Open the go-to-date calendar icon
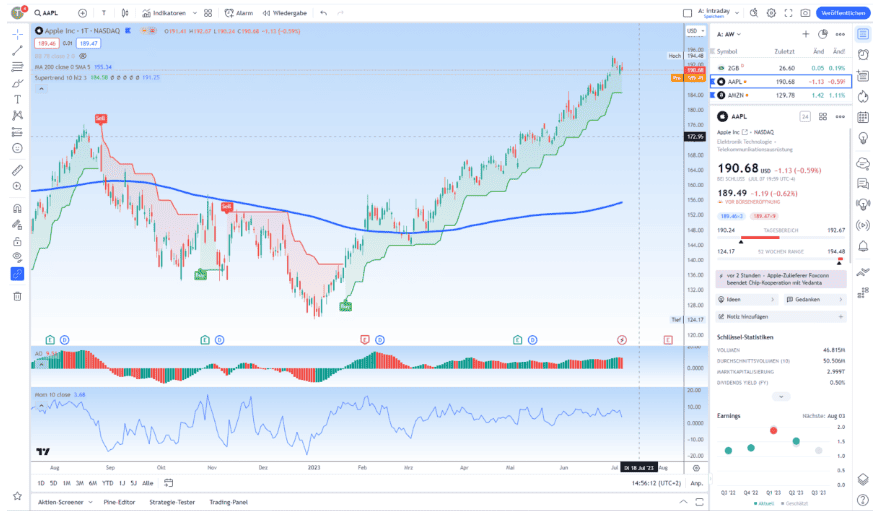The width and height of the screenshot is (880, 511). (x=168, y=483)
